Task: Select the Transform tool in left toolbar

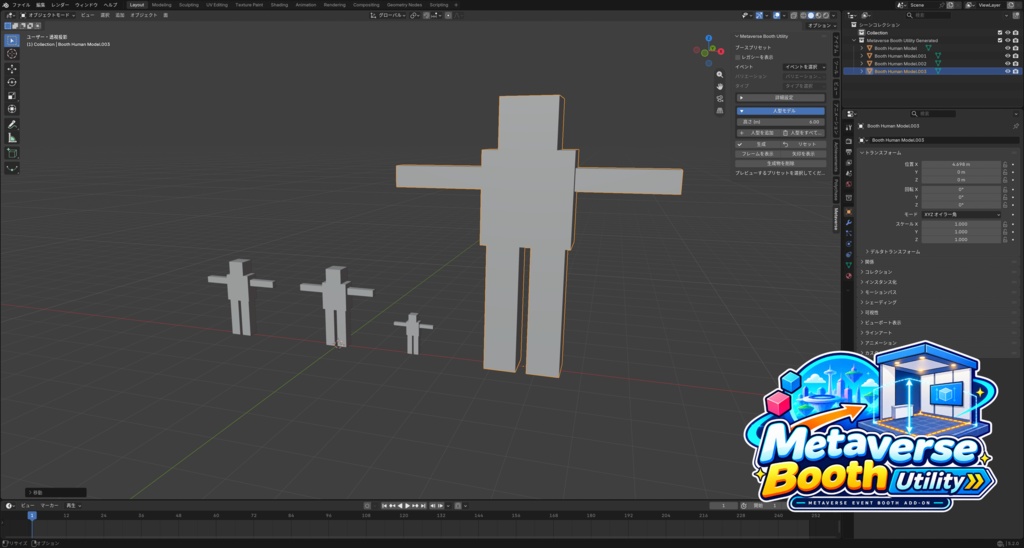Action: 12,109
